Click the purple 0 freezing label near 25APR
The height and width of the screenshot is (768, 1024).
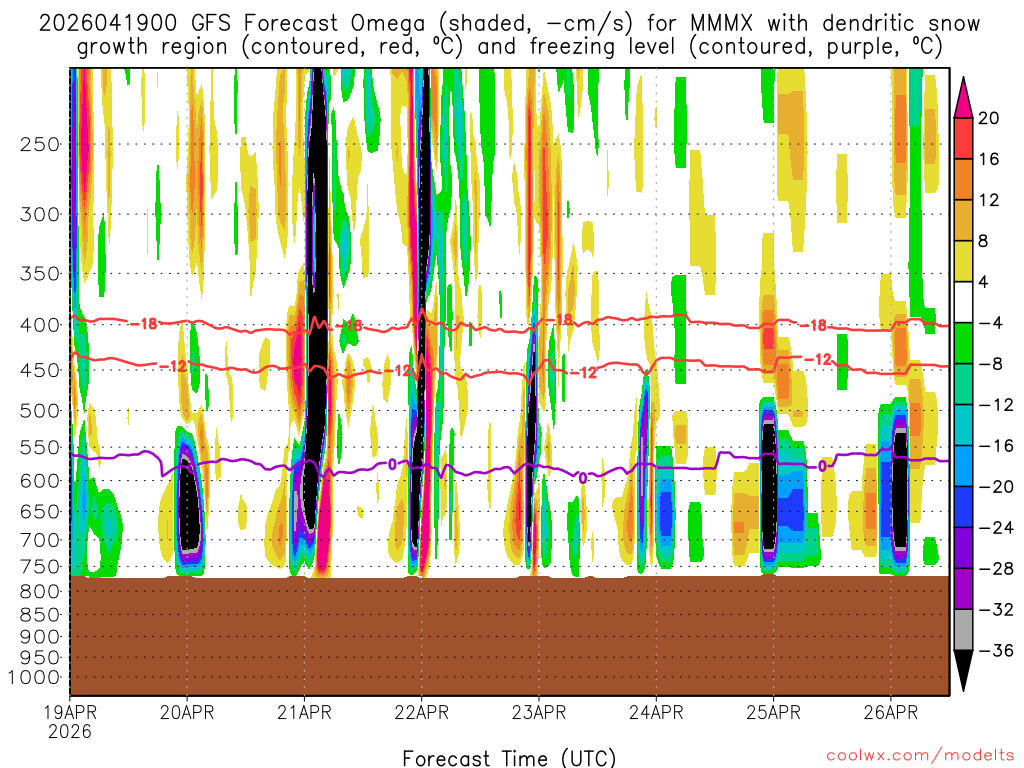pyautogui.click(x=822, y=466)
